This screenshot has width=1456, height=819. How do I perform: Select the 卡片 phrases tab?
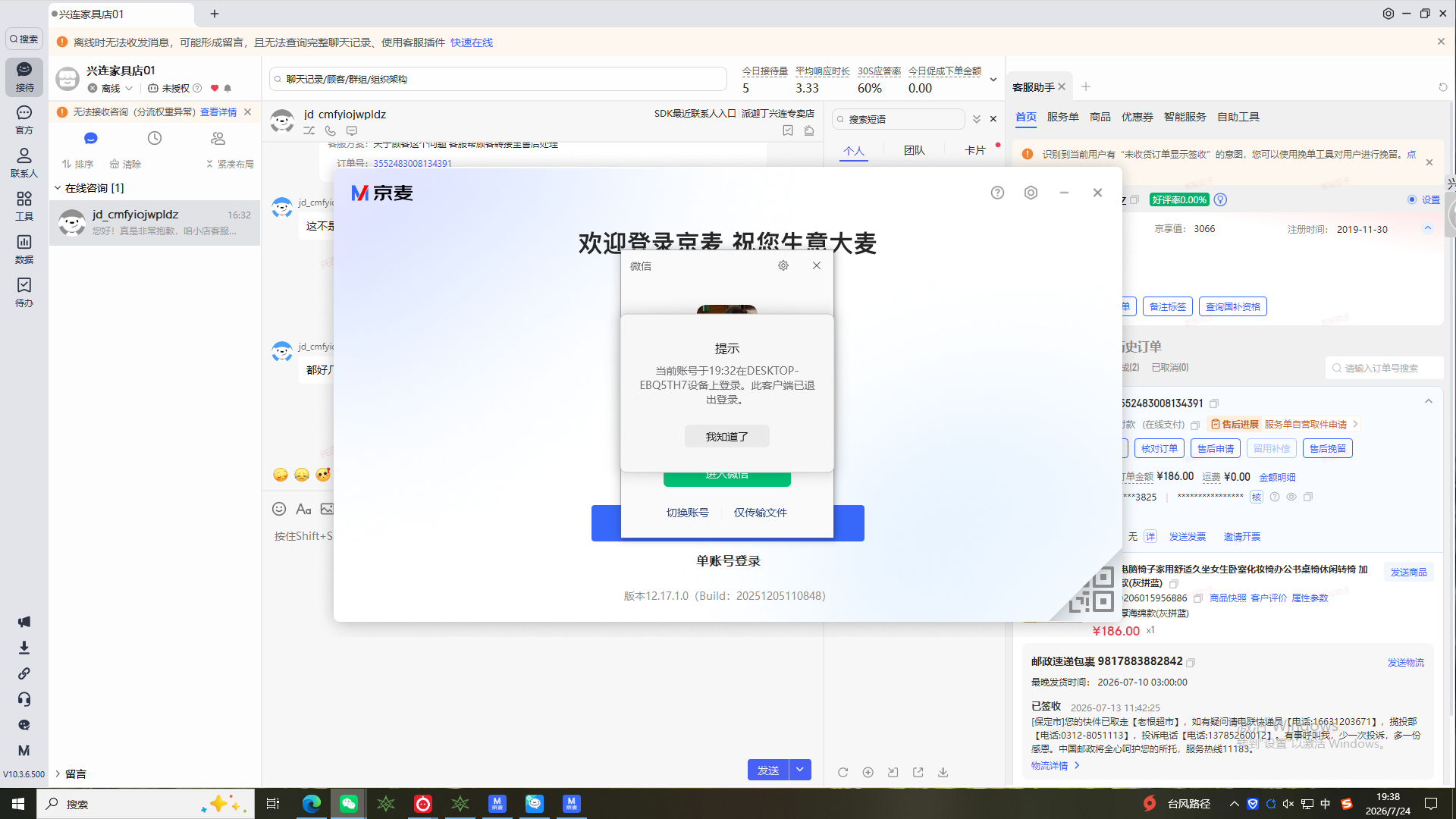tap(974, 150)
